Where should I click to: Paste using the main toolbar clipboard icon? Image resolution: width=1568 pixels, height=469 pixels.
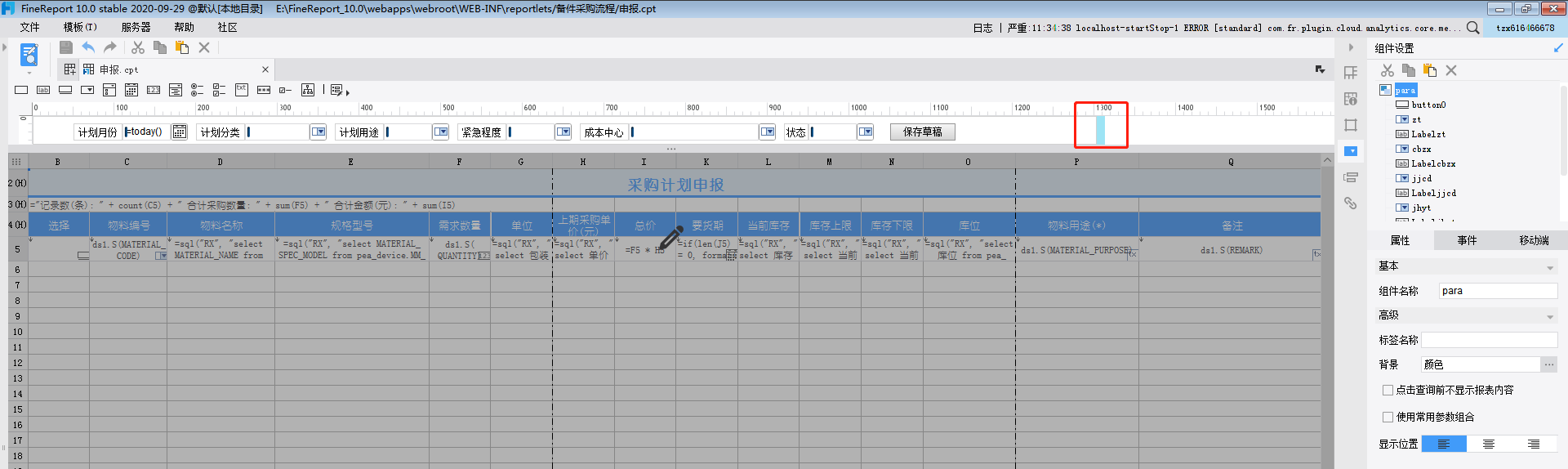tap(182, 47)
